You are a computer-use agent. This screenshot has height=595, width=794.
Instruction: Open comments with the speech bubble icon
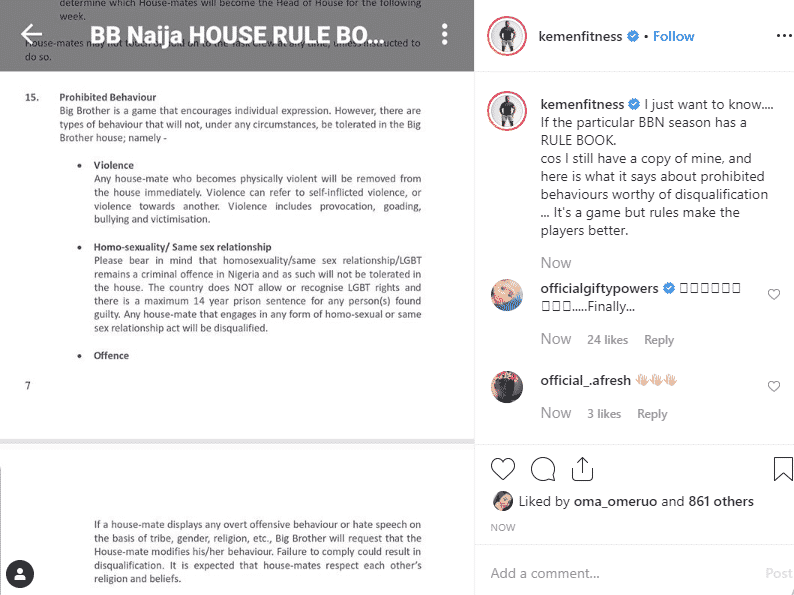tap(543, 468)
